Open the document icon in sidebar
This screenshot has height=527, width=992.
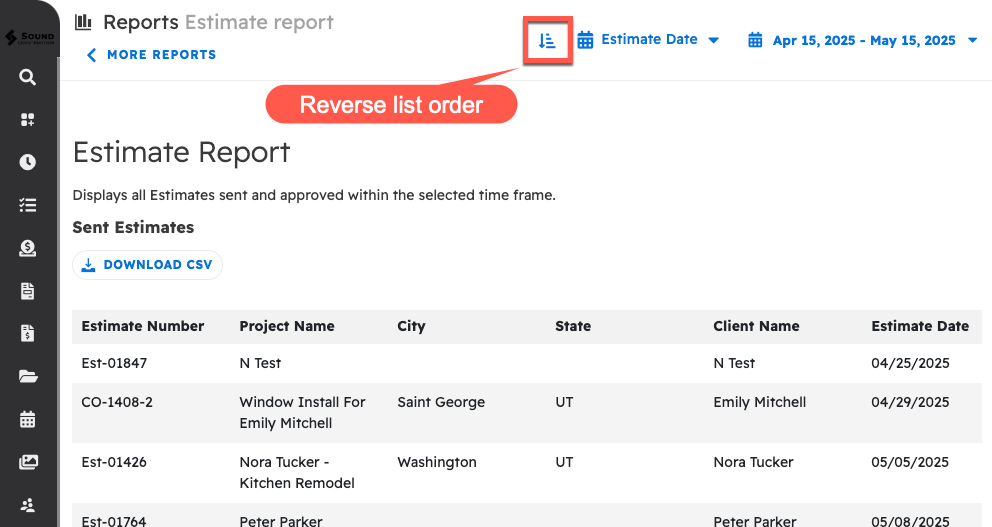click(28, 291)
